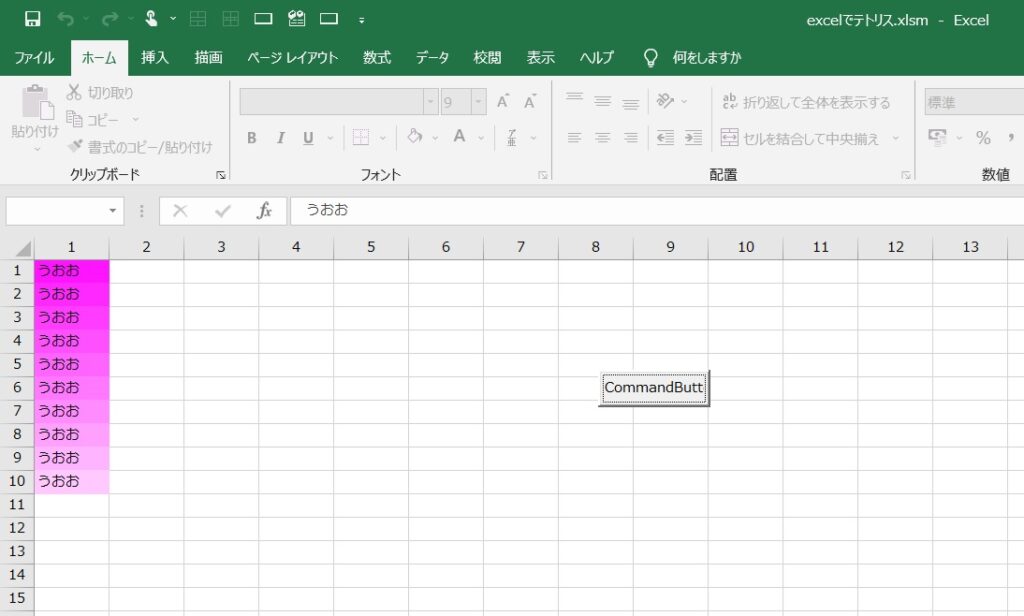1024x616 pixels.
Task: Click the Copy icon
Action: [74, 119]
